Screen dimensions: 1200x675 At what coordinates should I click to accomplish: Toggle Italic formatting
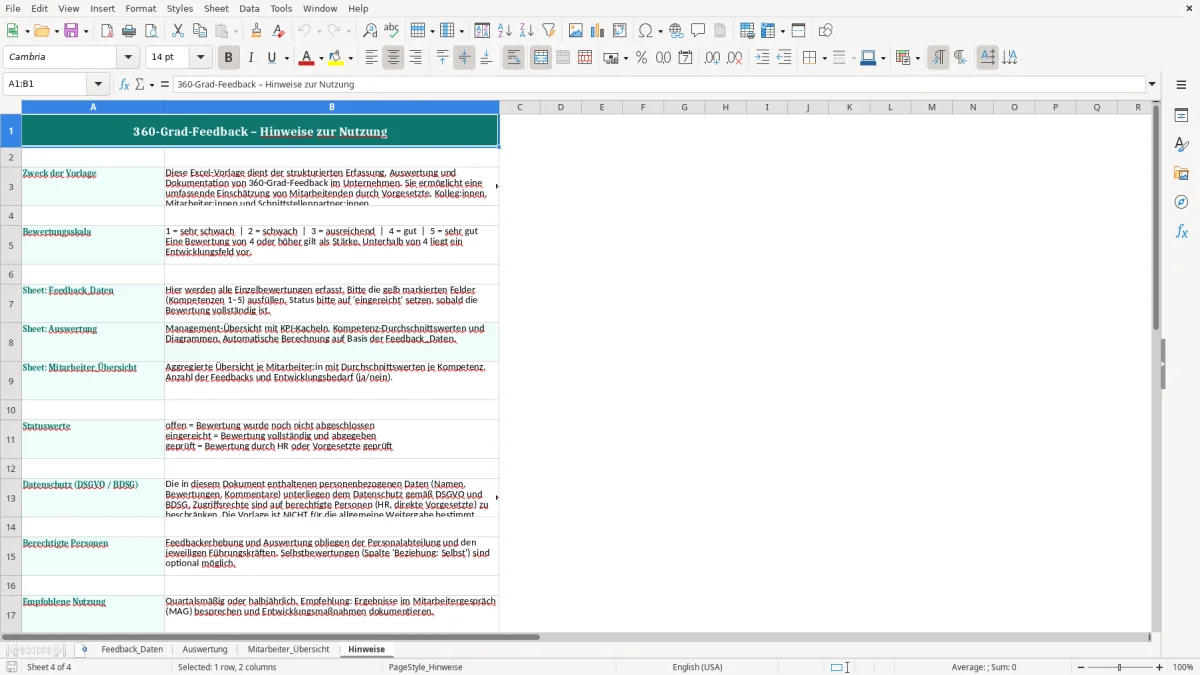pos(251,58)
